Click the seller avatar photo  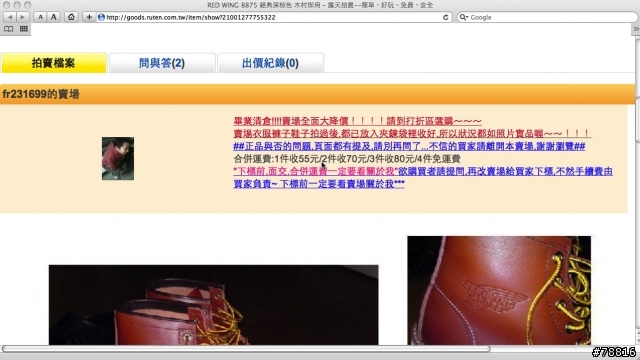tap(118, 158)
